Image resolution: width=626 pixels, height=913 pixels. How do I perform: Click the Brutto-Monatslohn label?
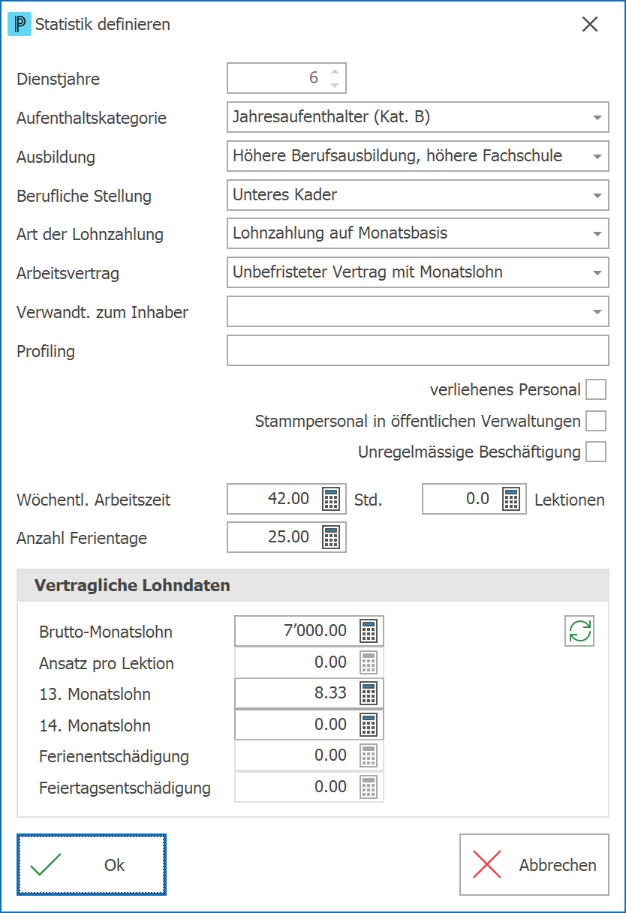[x=105, y=632]
